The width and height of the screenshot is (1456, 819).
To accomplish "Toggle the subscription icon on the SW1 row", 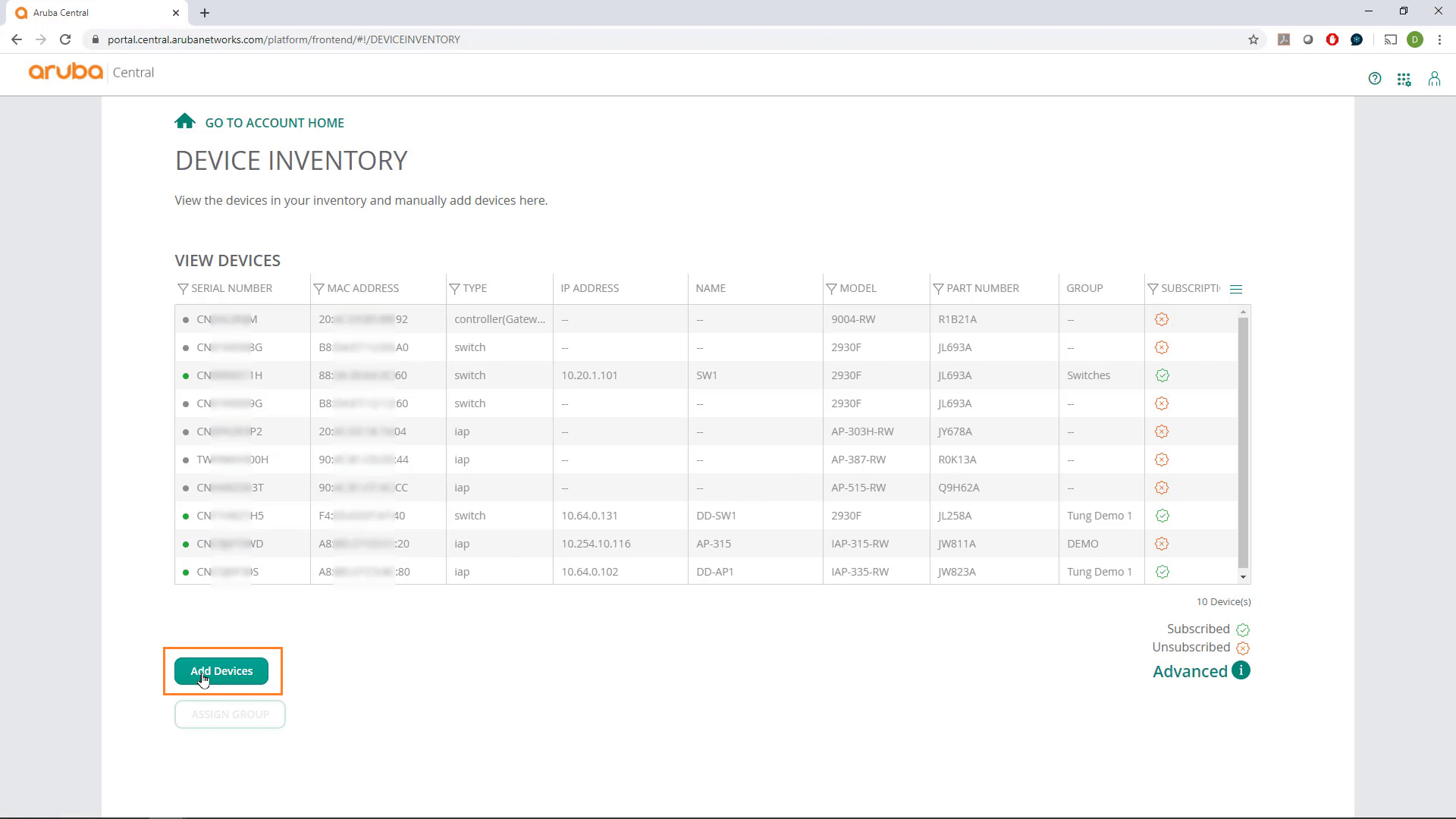I will [x=1162, y=375].
